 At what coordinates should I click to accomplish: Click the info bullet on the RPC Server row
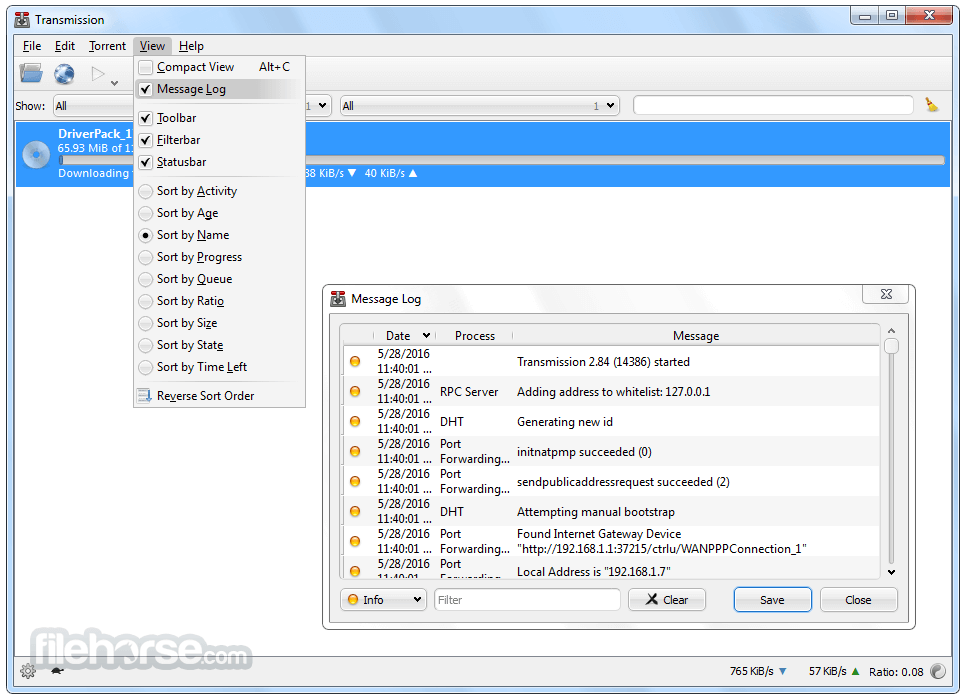(x=355, y=391)
